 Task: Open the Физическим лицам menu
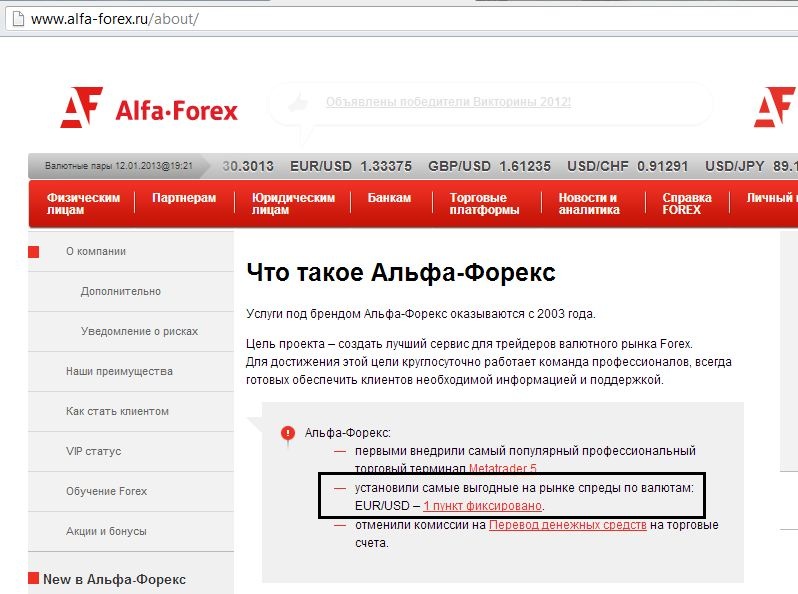(83, 204)
